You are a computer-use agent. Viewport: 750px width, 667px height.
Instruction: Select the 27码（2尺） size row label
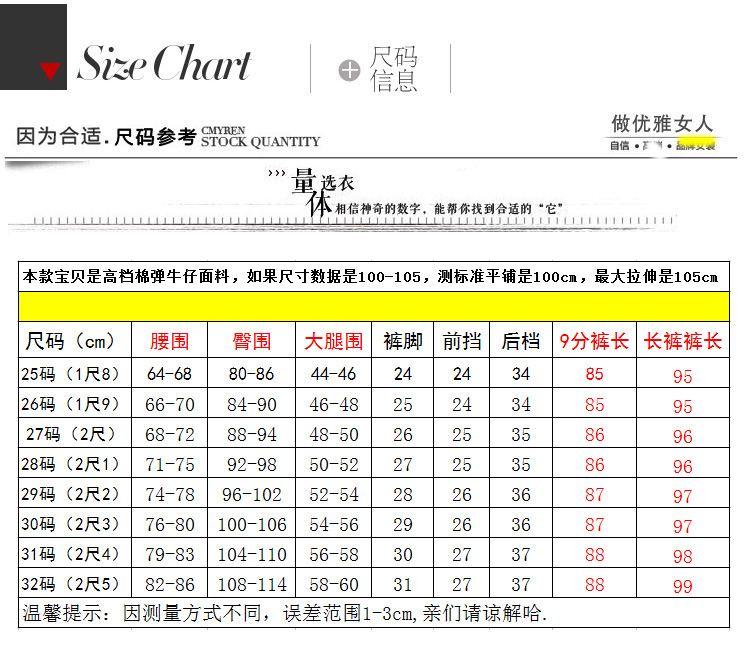(71, 434)
